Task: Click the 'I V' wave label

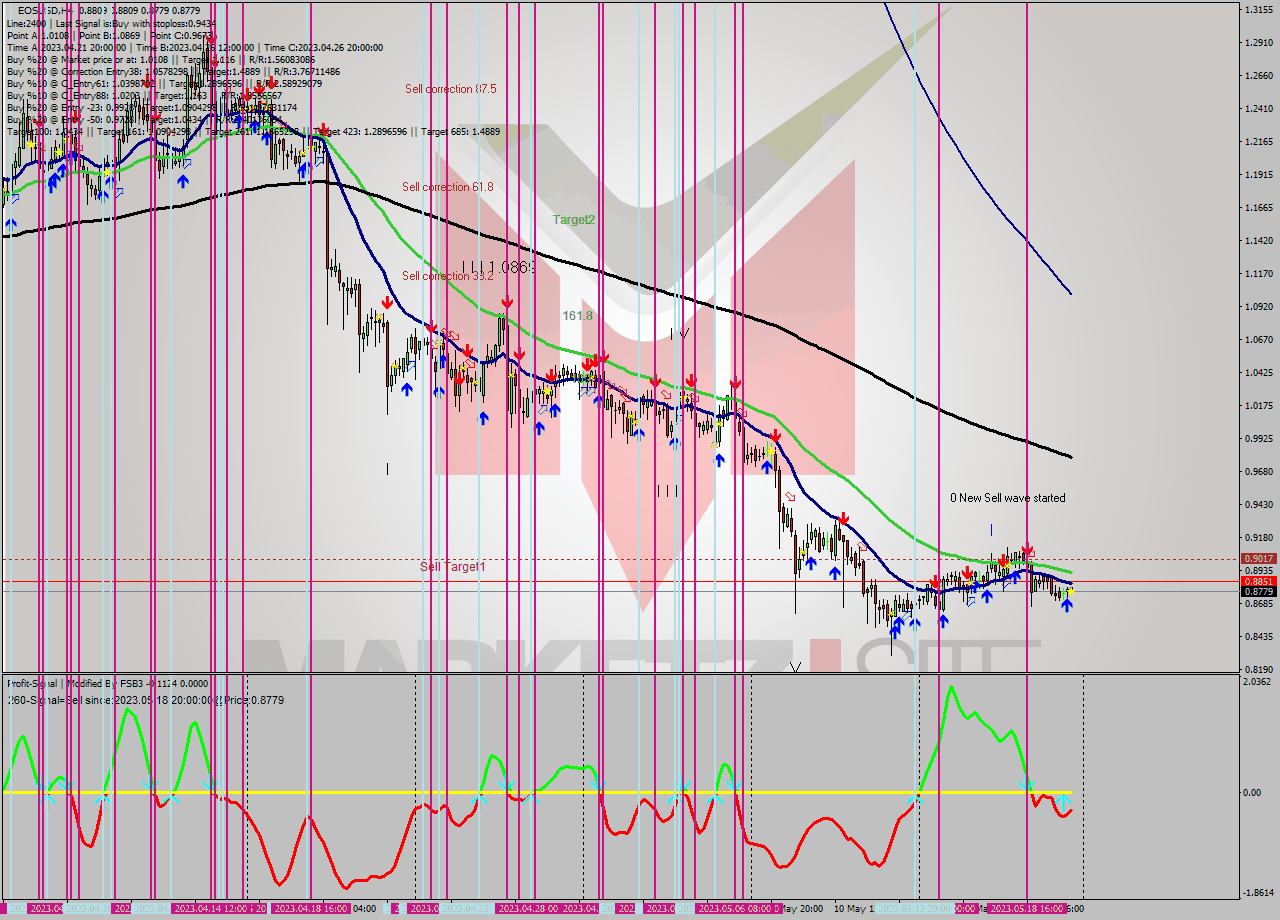Action: click(x=679, y=334)
